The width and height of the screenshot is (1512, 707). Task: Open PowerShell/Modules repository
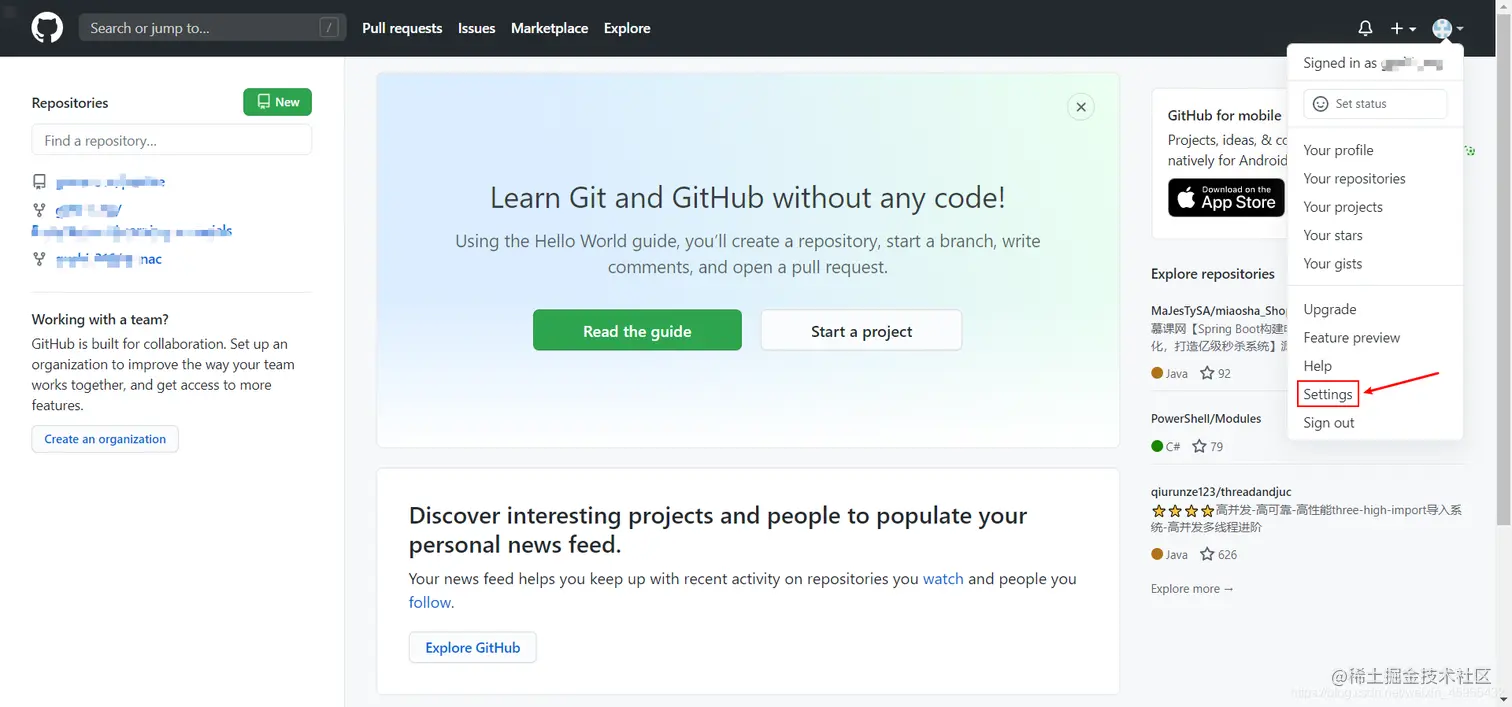[1206, 418]
